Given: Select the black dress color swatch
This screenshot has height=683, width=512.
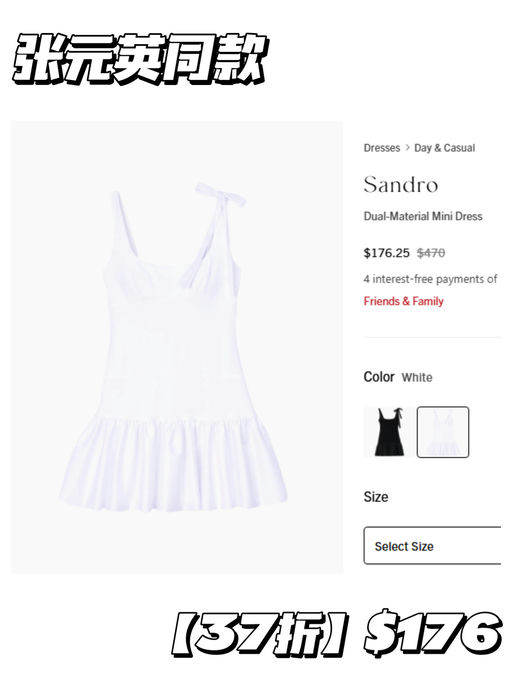Looking at the screenshot, I should [389, 432].
